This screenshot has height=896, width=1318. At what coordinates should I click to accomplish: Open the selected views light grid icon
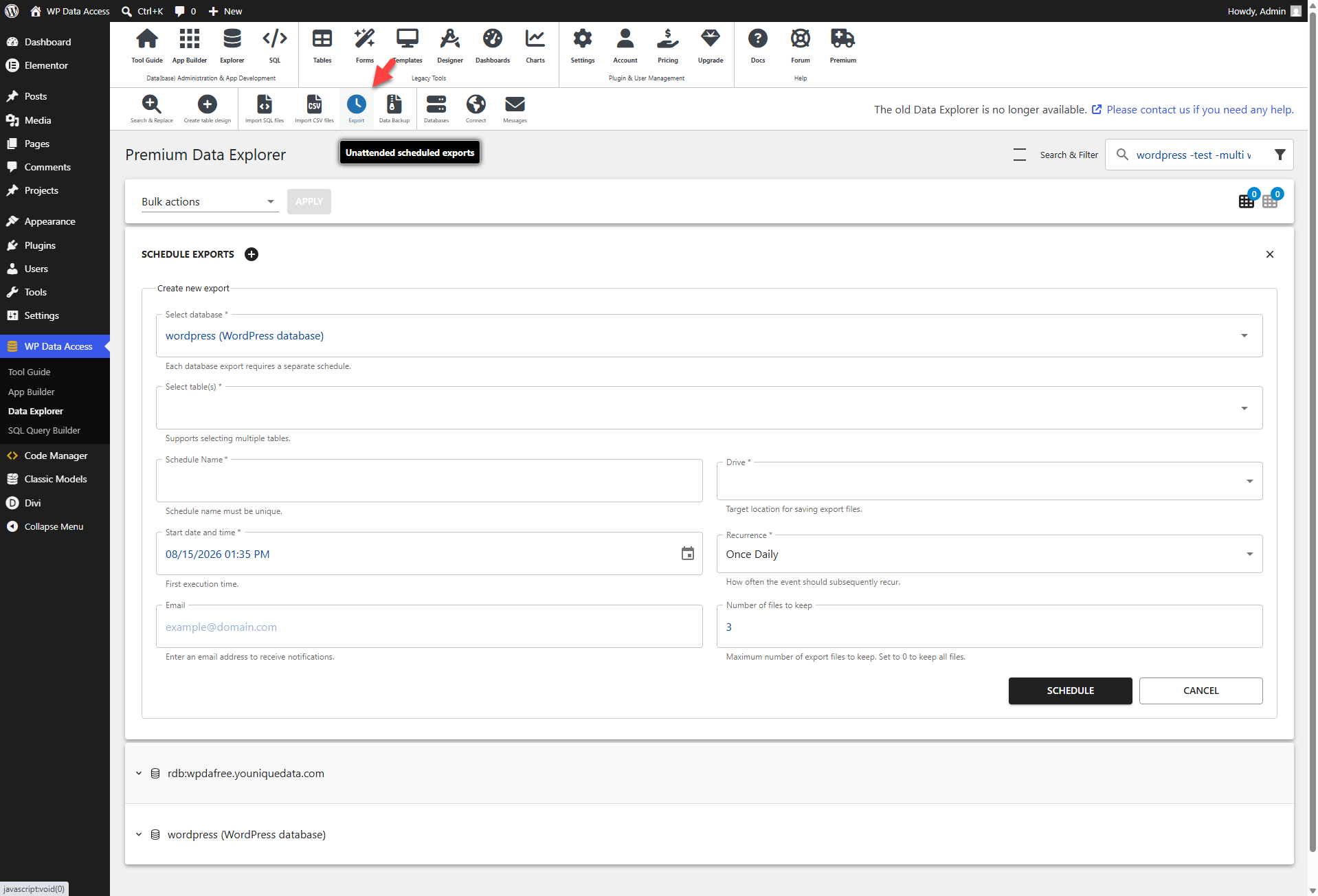1270,201
